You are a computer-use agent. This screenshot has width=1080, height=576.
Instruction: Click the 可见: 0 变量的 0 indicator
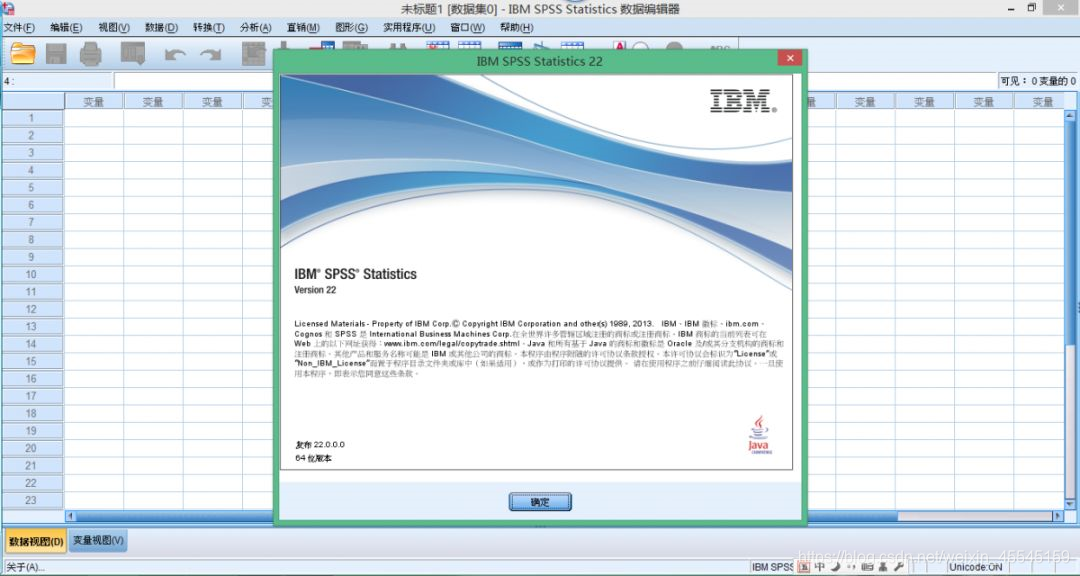[1038, 81]
